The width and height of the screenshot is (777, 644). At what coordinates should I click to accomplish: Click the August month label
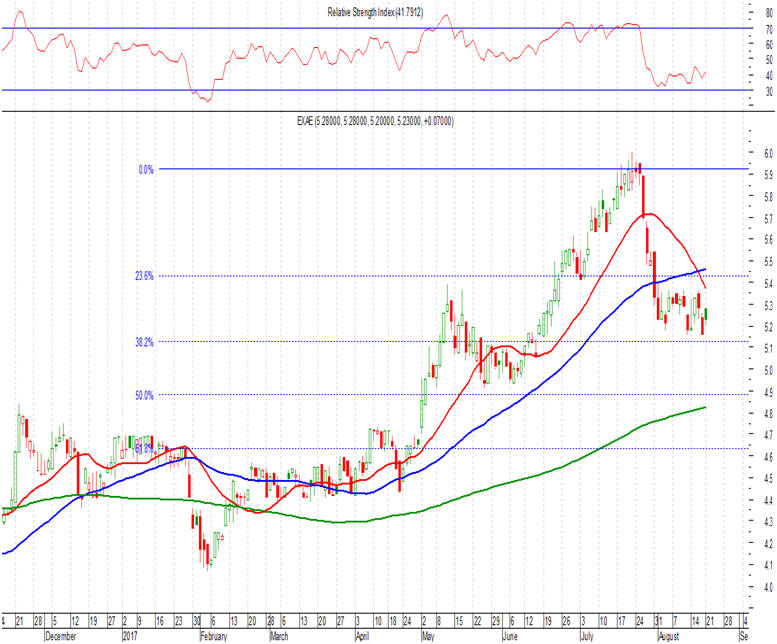tap(669, 636)
